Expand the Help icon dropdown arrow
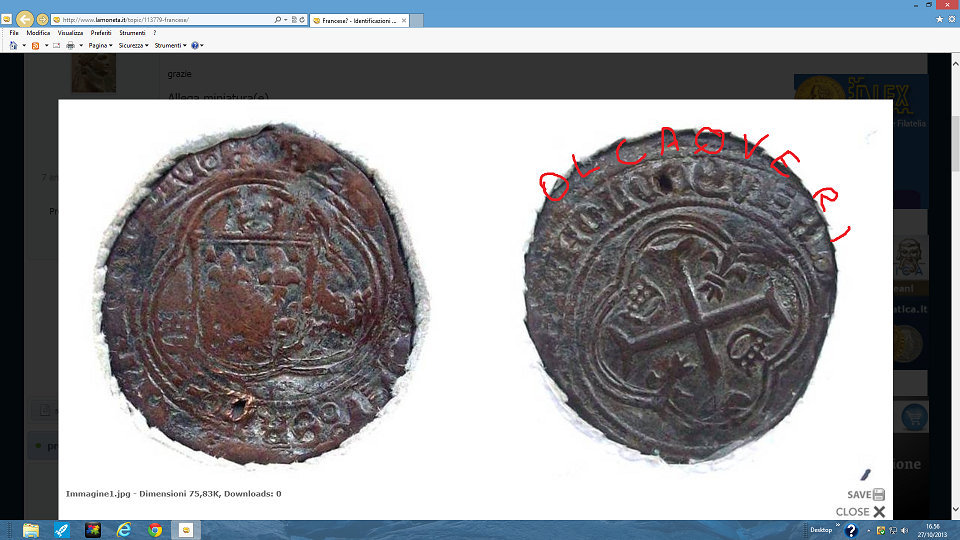The height and width of the screenshot is (540, 960). pos(202,45)
